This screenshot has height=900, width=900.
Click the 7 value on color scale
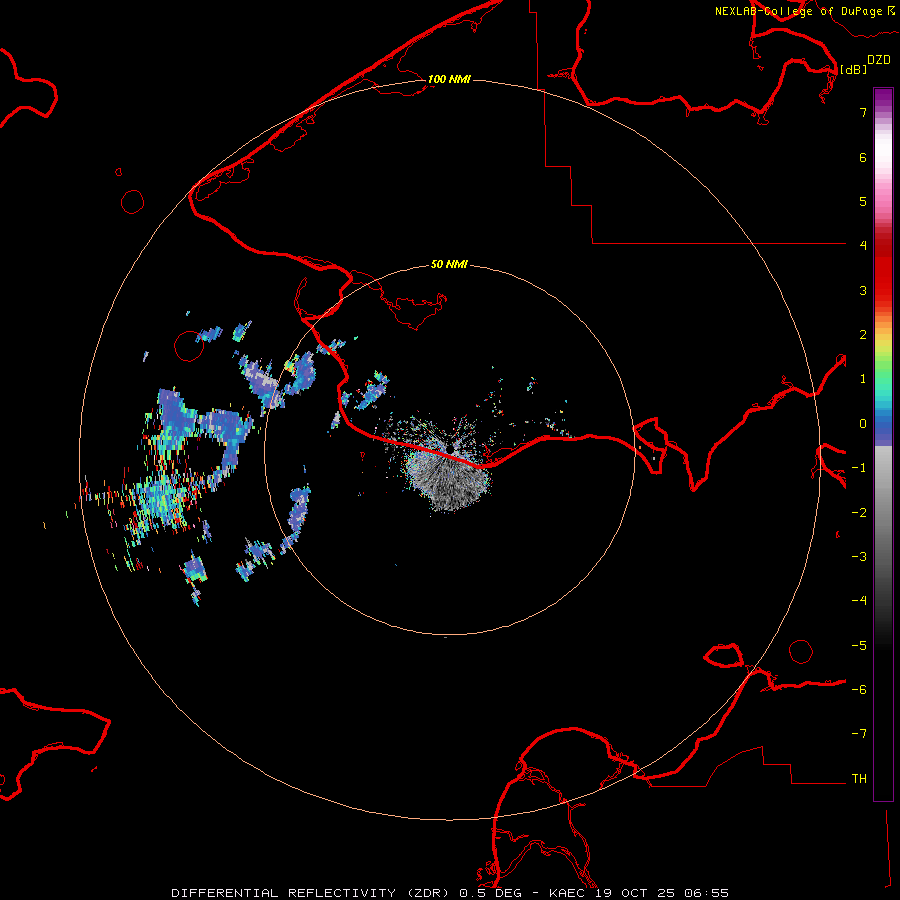863,112
